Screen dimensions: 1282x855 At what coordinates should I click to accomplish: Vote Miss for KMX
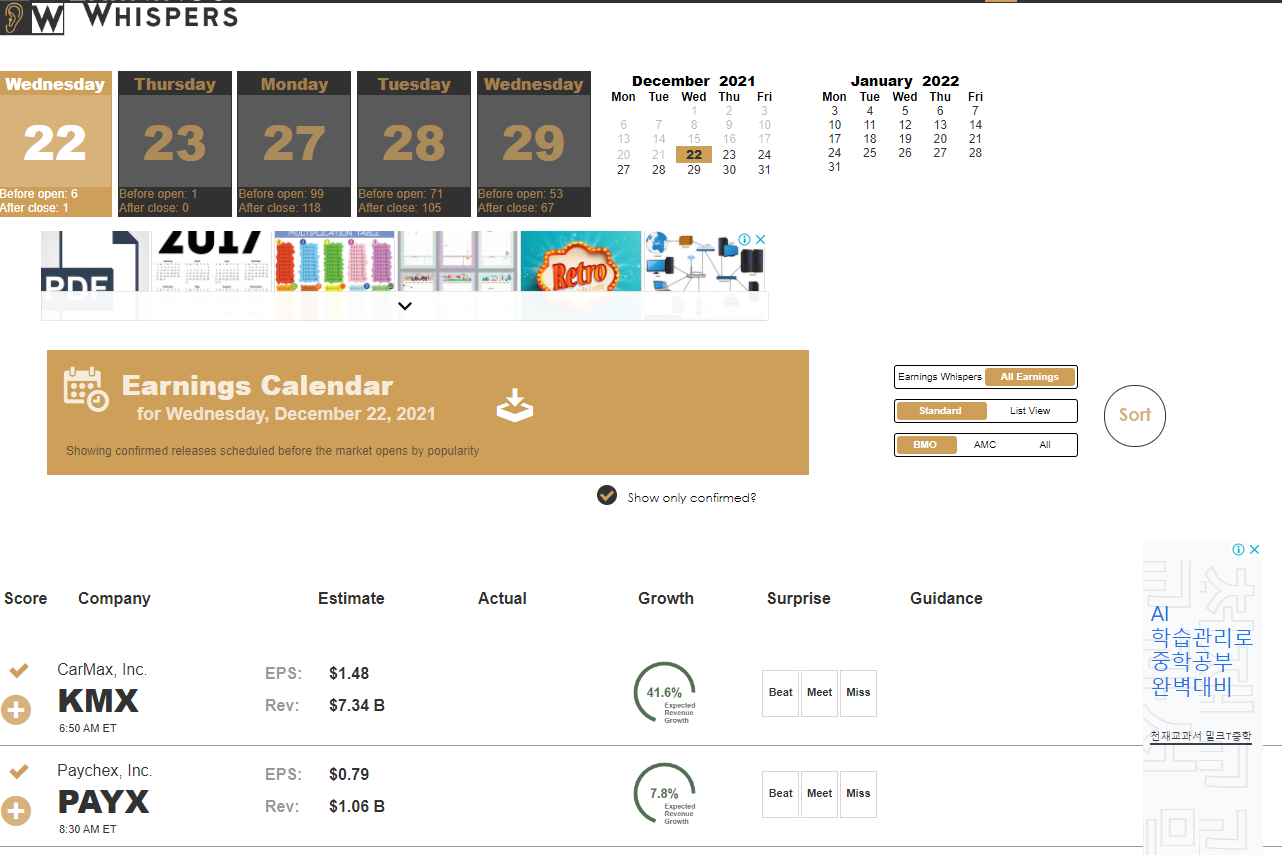pyautogui.click(x=858, y=693)
